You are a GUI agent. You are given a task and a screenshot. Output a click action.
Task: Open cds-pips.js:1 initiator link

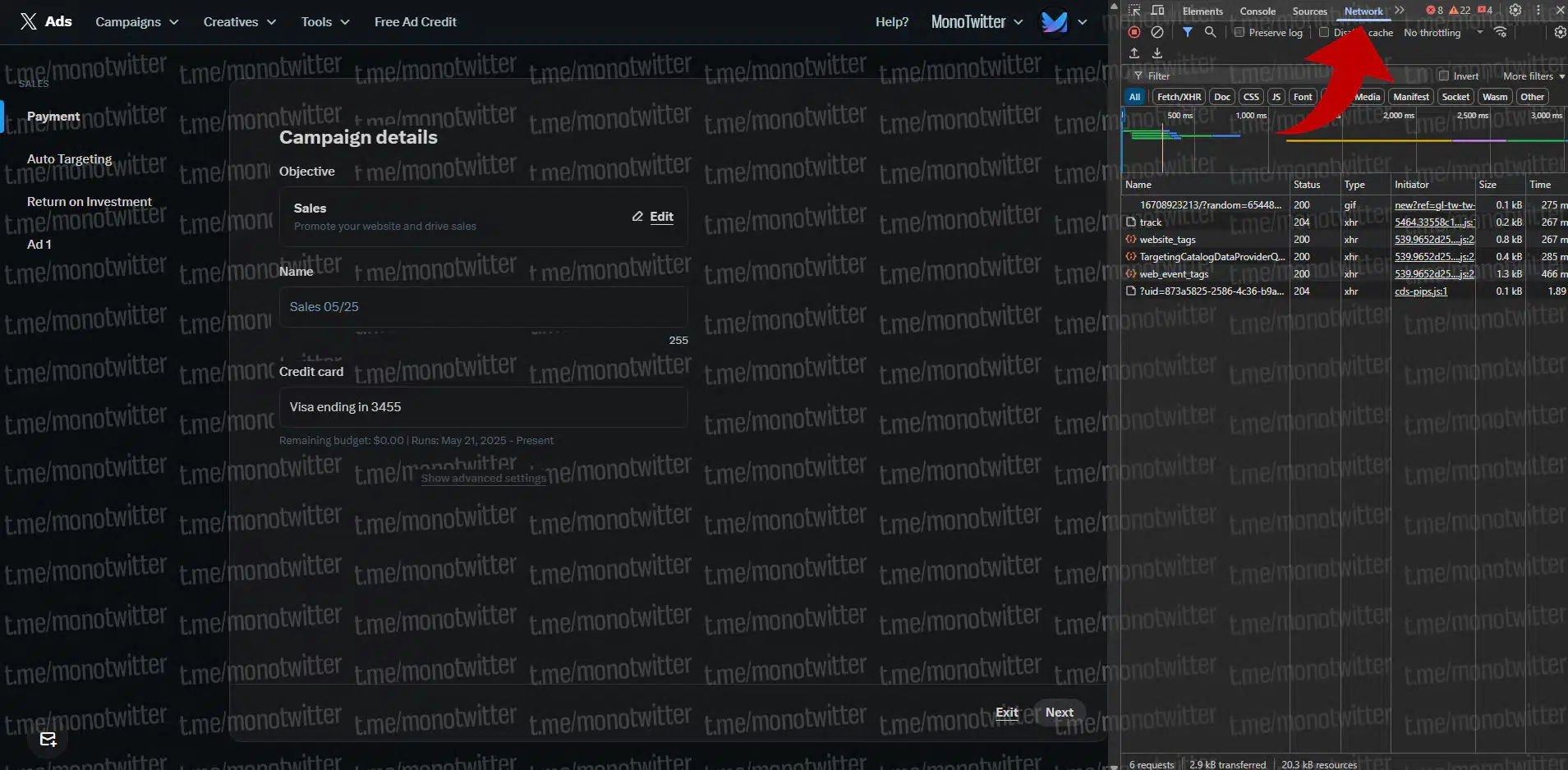[x=1421, y=291]
